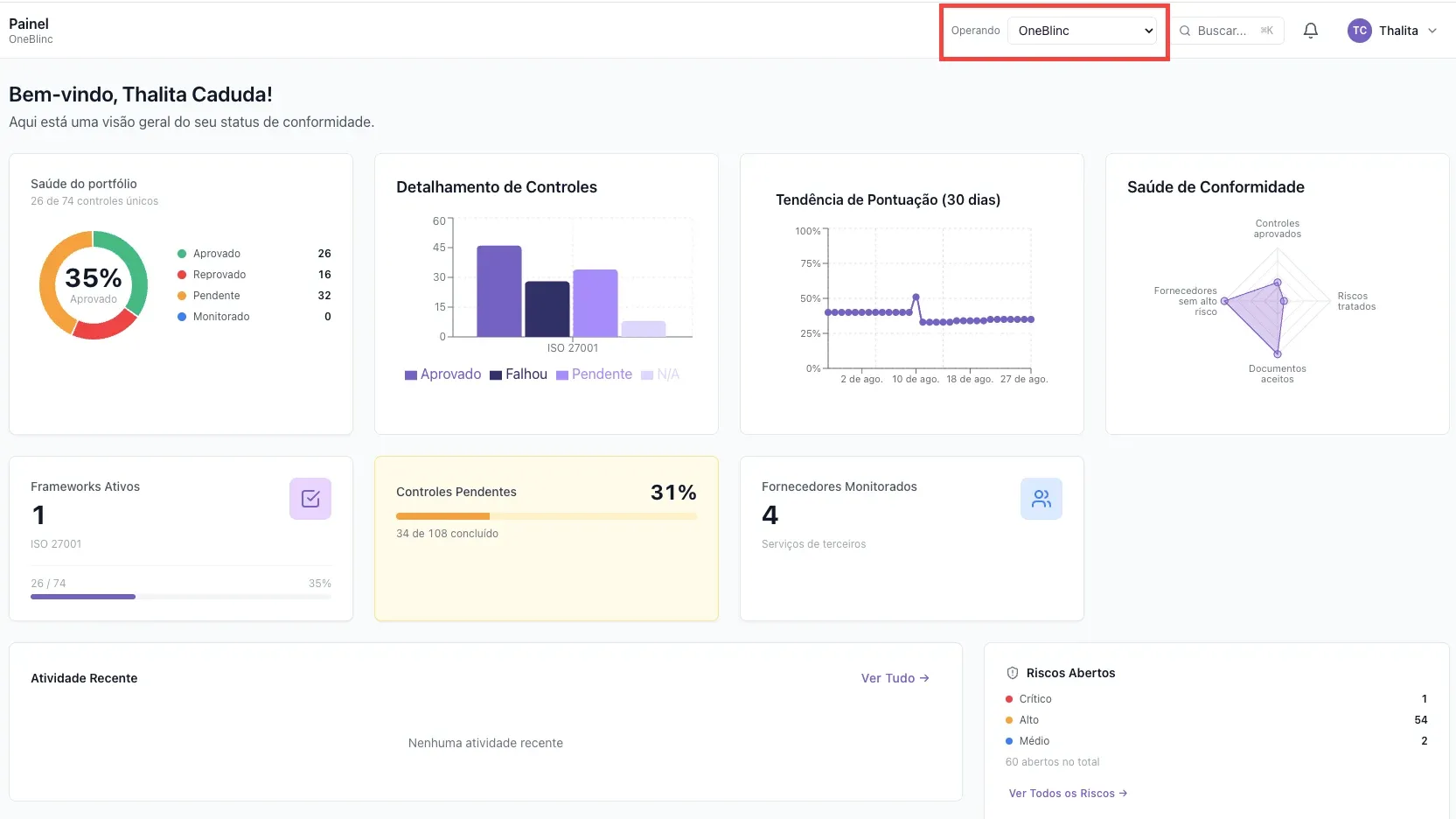Open Ver Todos os Riscos link
Screen dimensions: 1456x819
tap(1068, 794)
